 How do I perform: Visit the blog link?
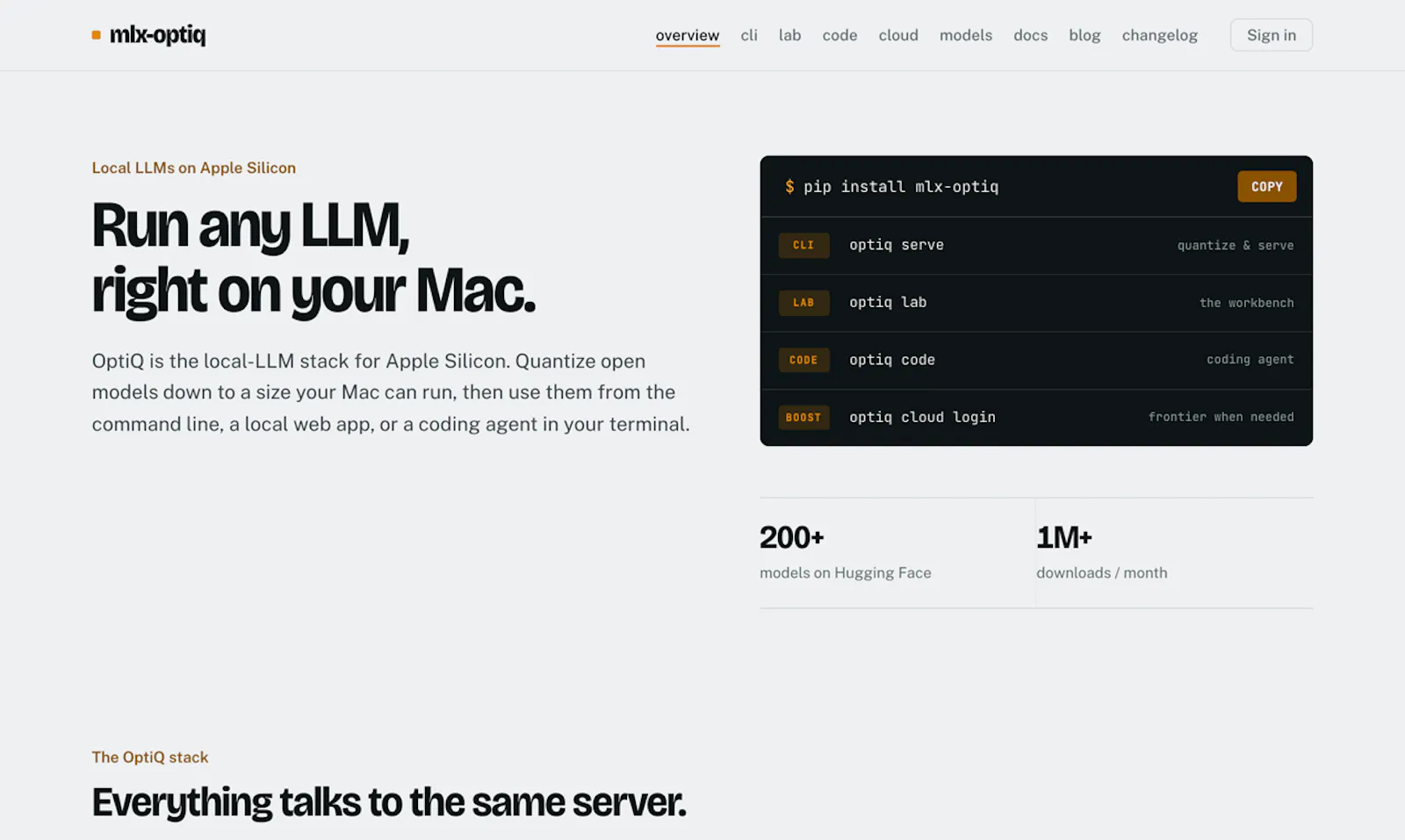pyautogui.click(x=1084, y=35)
